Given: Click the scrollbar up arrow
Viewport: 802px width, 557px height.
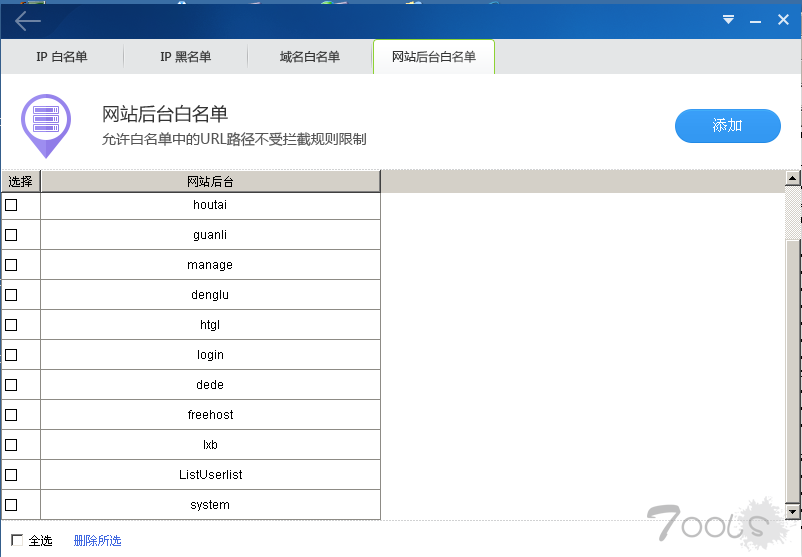Looking at the screenshot, I should [793, 179].
